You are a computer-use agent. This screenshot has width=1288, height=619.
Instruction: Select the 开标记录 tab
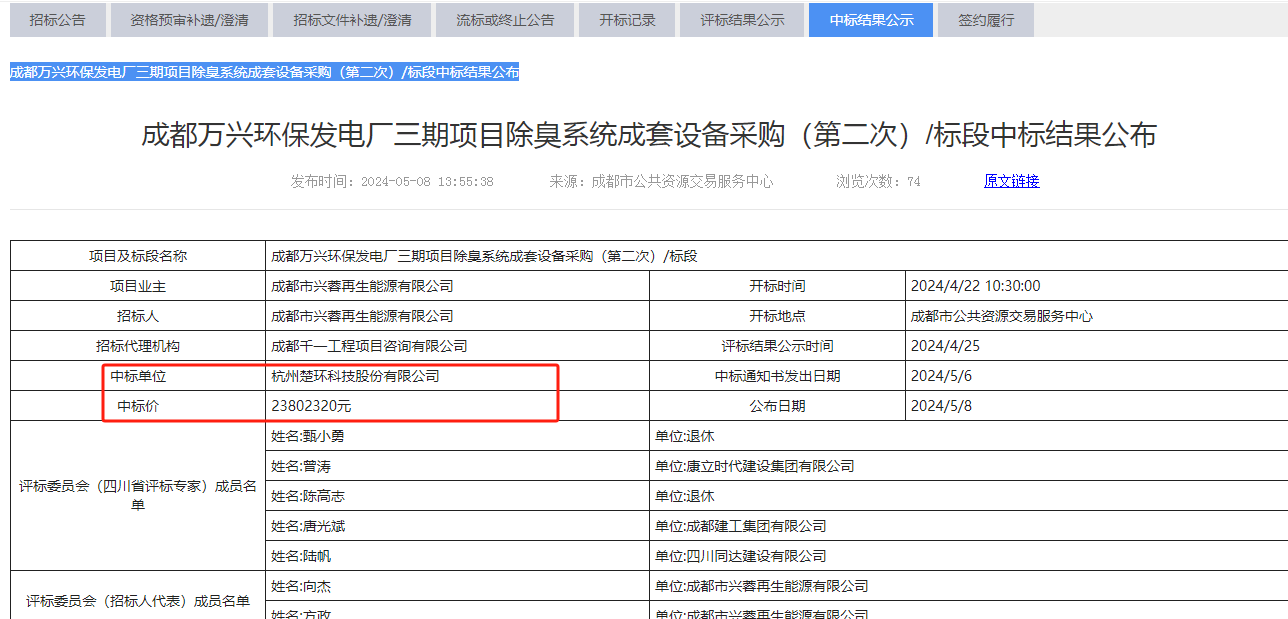[x=627, y=20]
